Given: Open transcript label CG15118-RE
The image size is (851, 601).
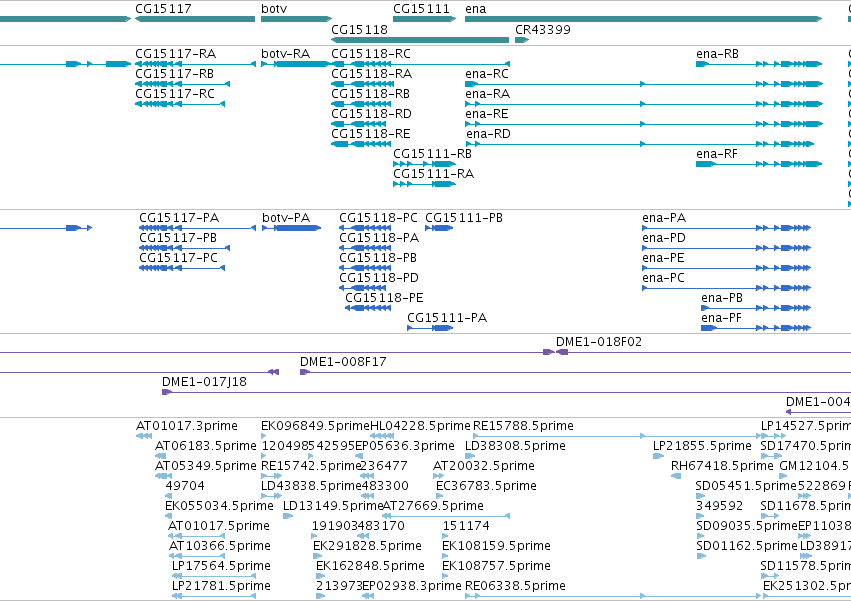Looking at the screenshot, I should pos(371,134).
